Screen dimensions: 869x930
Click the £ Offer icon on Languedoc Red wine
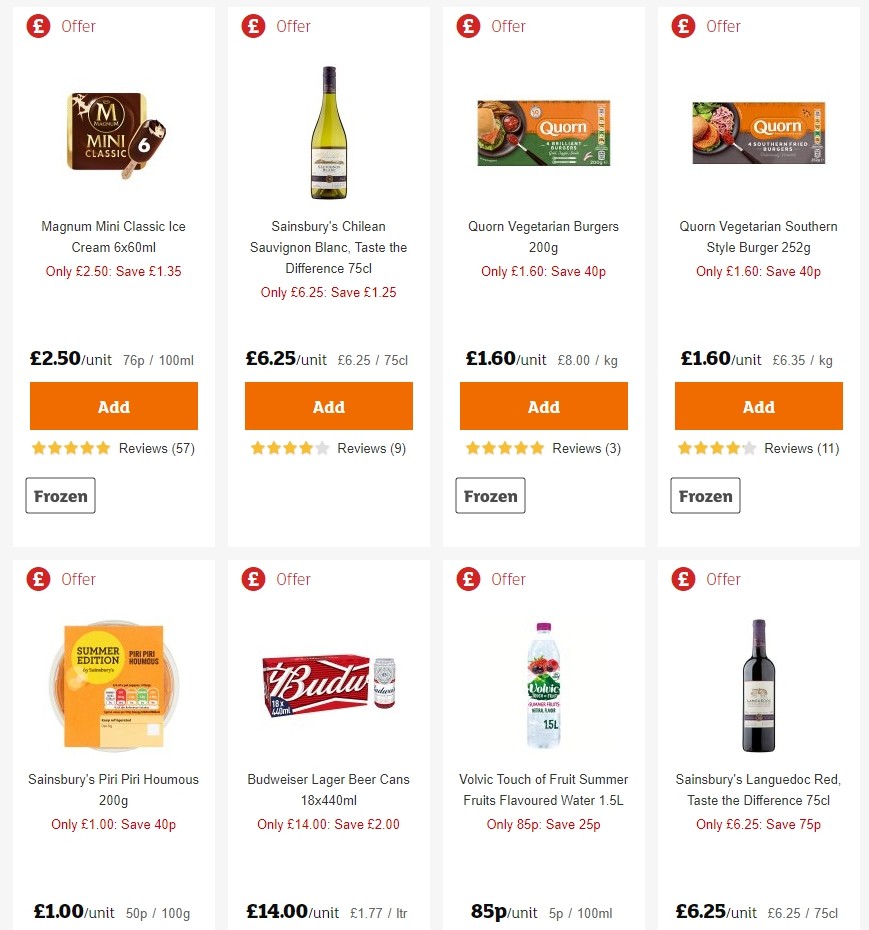[683, 579]
